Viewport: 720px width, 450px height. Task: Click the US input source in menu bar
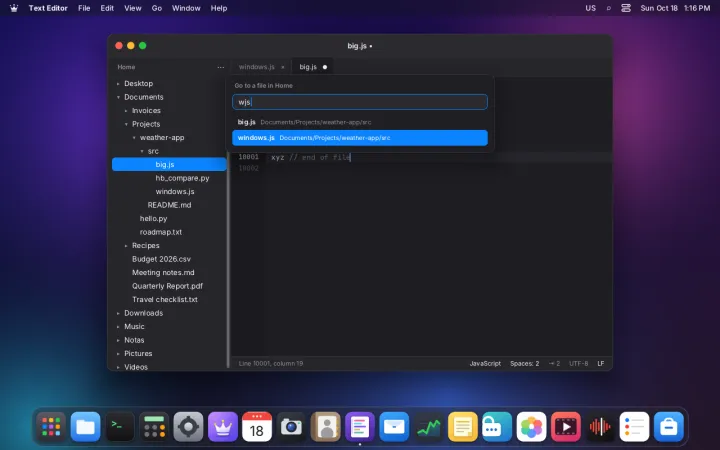click(591, 8)
